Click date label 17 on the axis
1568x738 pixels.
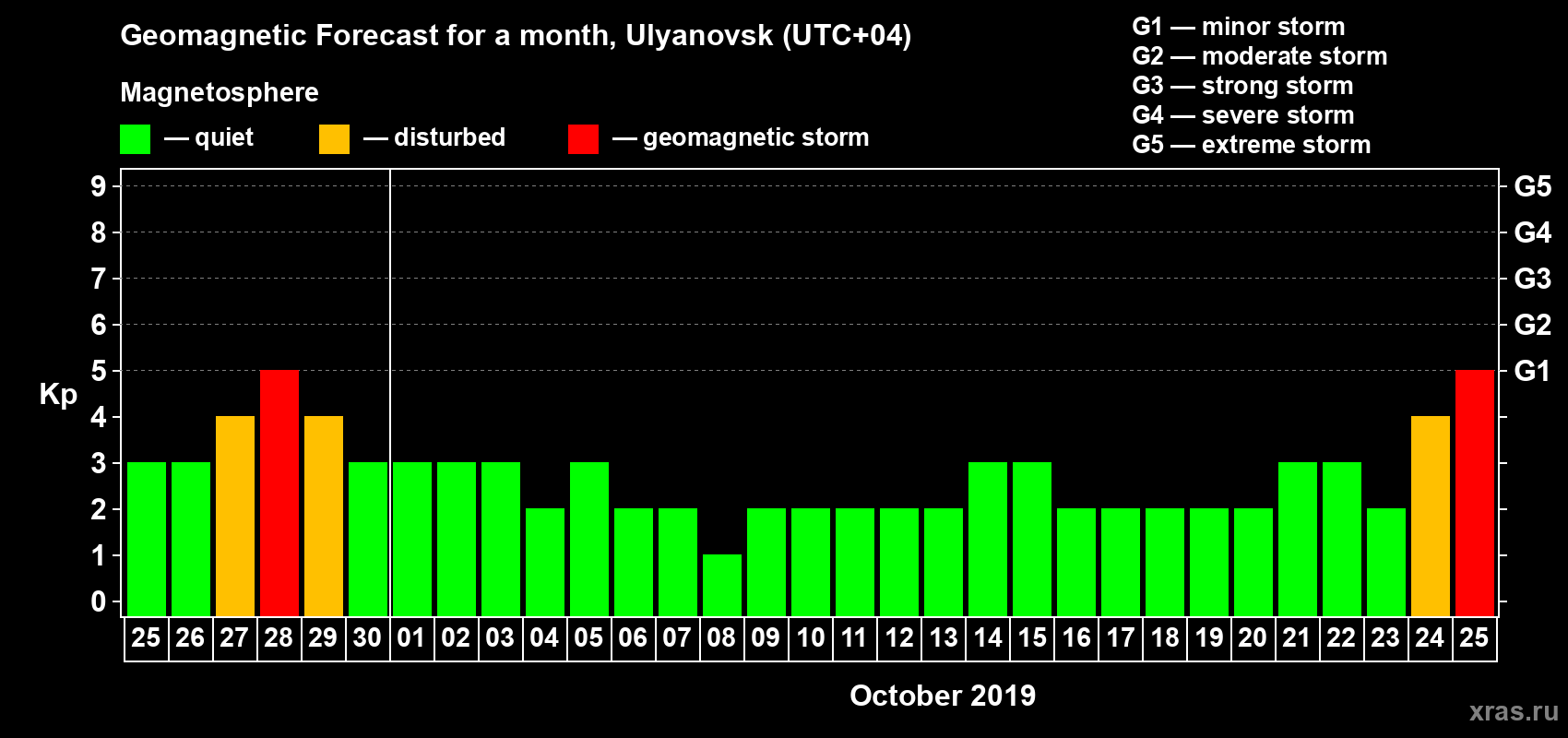(1121, 638)
